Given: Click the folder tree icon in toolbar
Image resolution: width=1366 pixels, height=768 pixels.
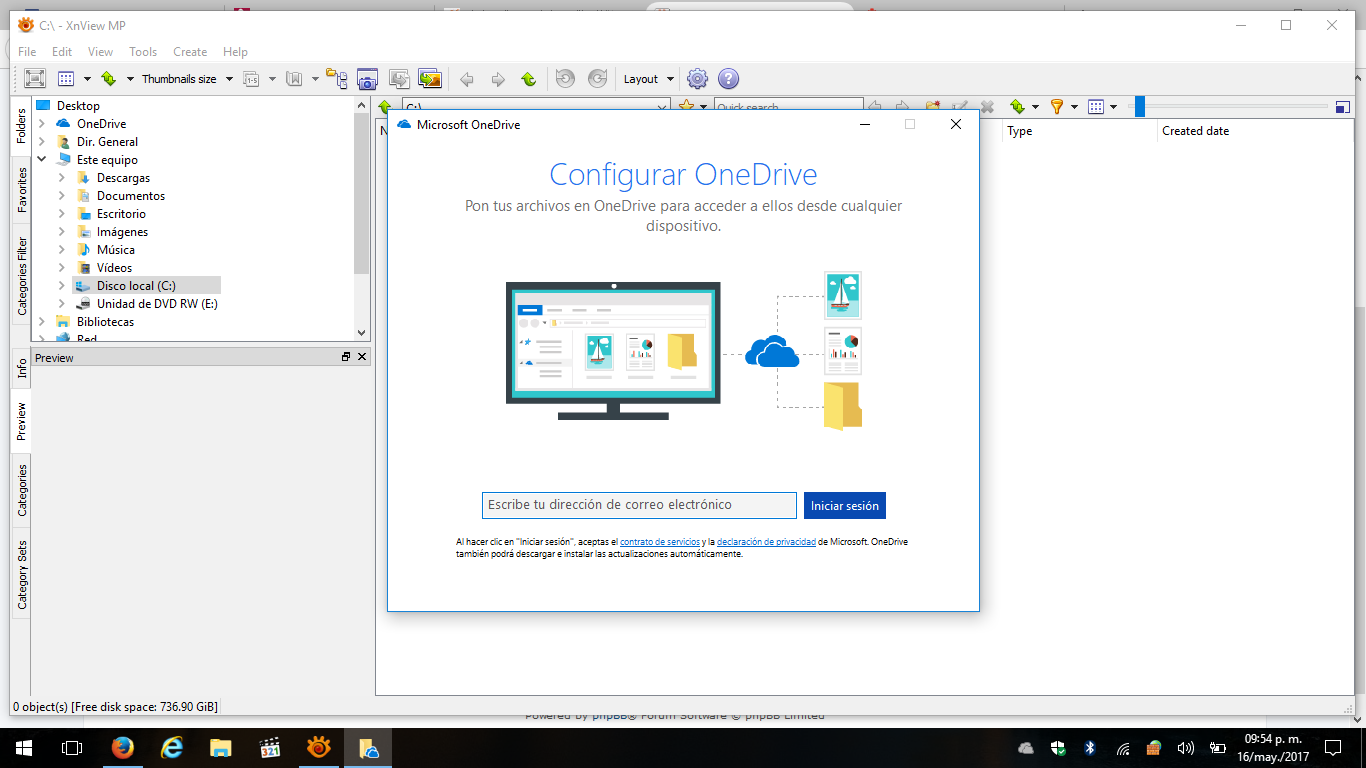Looking at the screenshot, I should pos(337,79).
